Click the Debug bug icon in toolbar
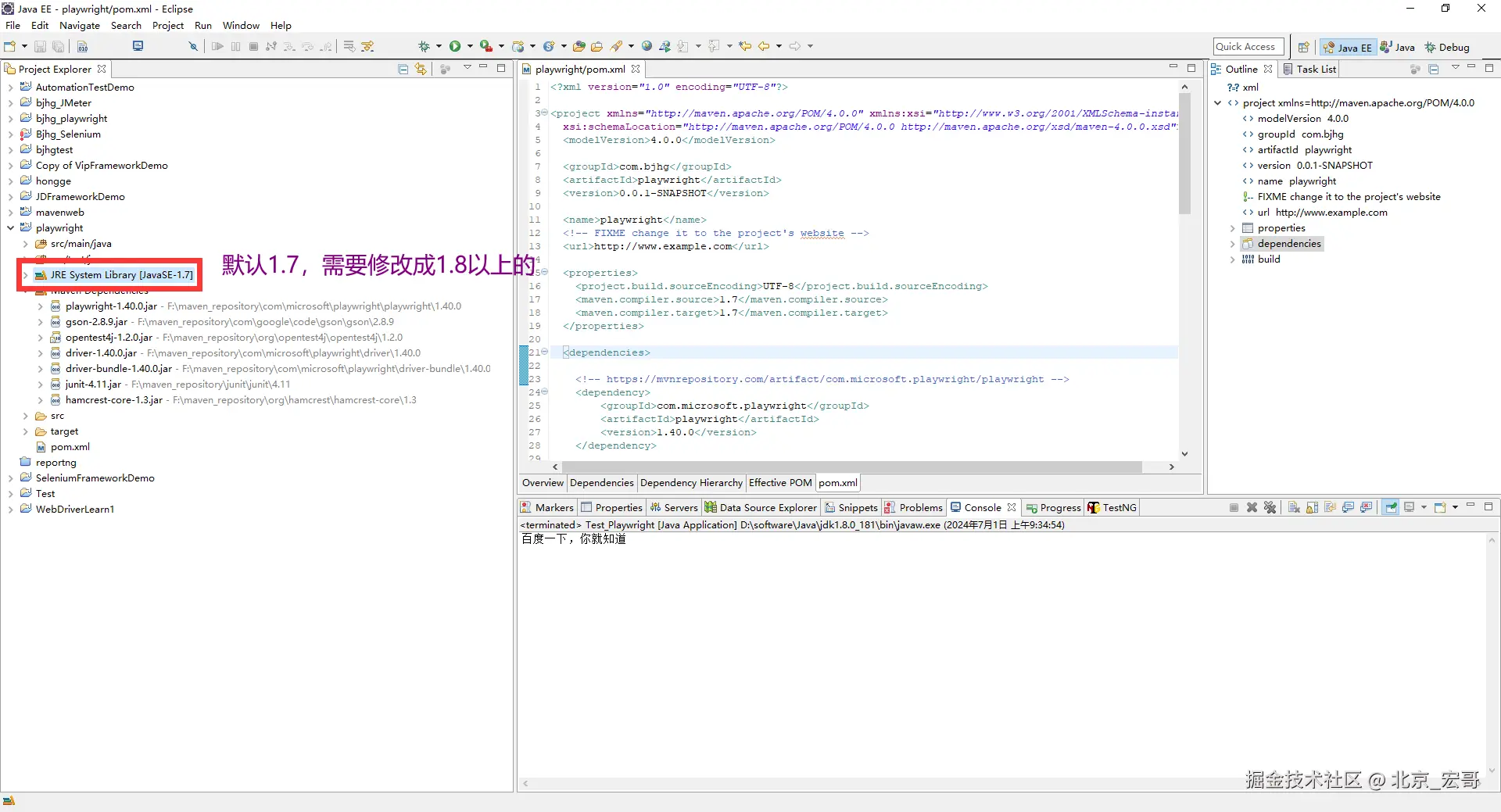 424,47
